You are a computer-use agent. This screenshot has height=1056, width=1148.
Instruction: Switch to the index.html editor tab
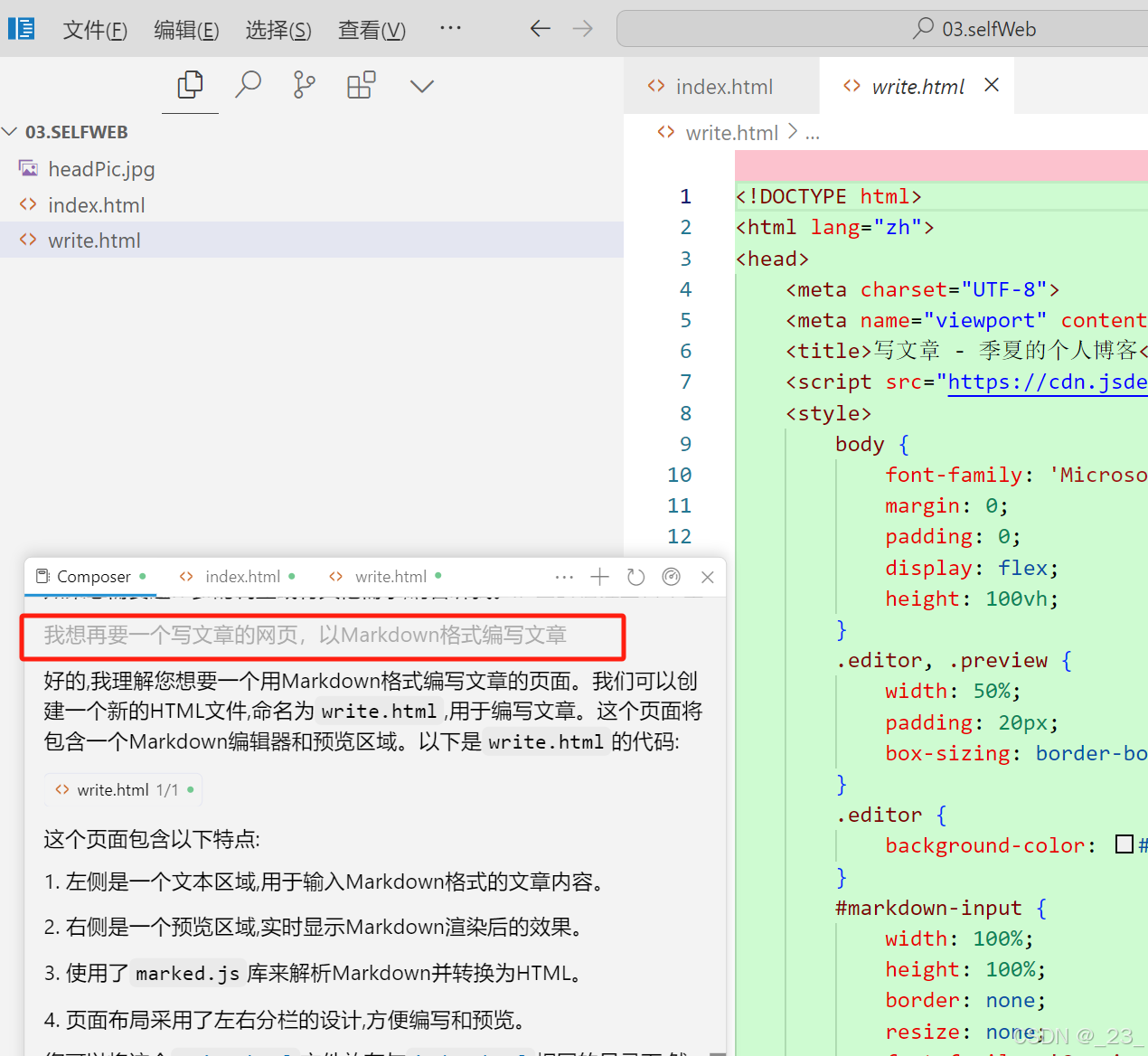723,87
